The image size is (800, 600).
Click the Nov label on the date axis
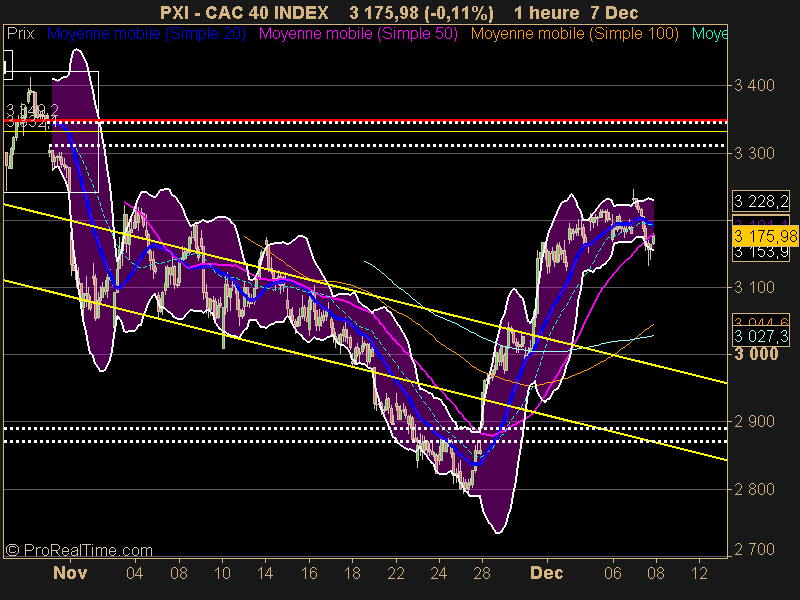[x=70, y=572]
